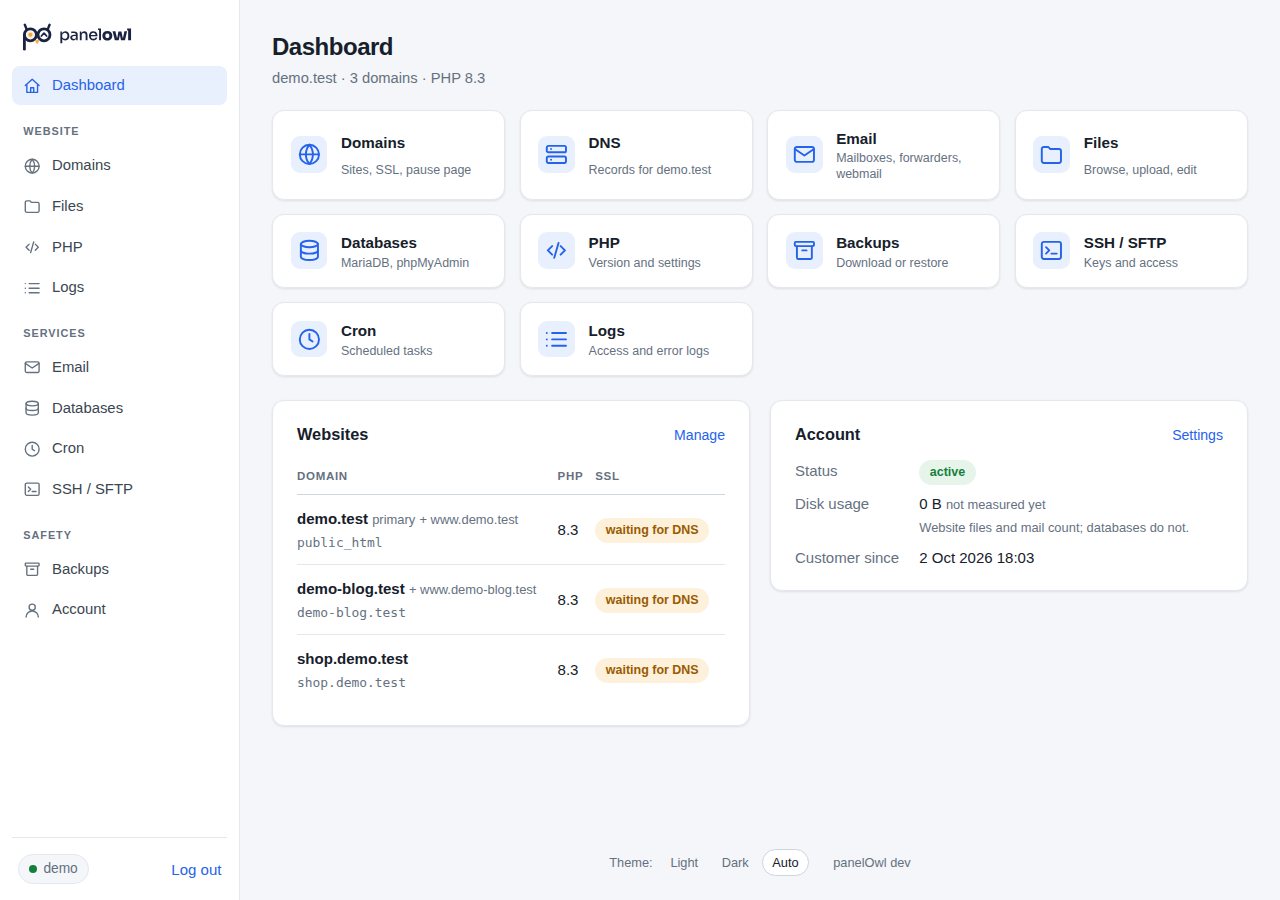Click the database icon on Databases card
Image resolution: width=1280 pixels, height=900 pixels.
point(309,250)
